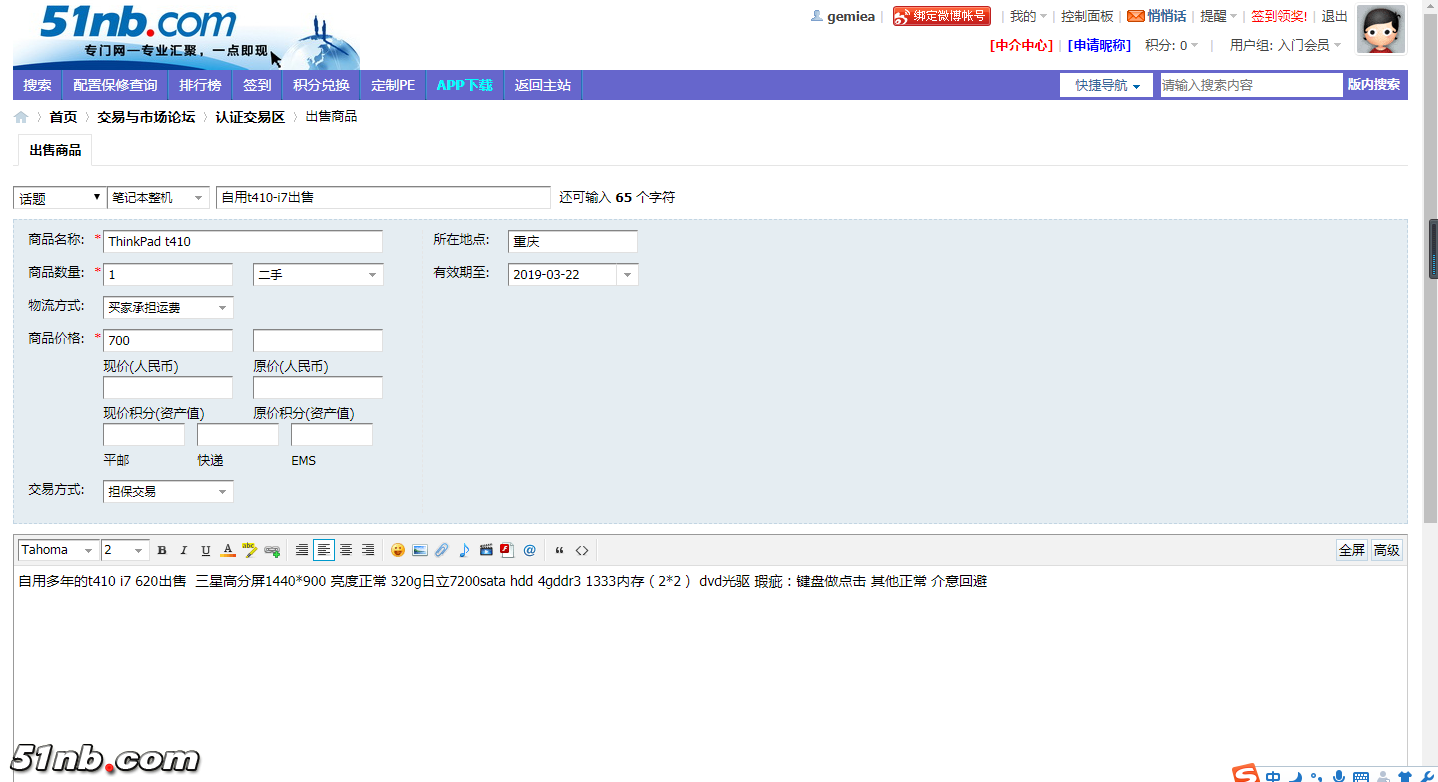1438x782 pixels.
Task: Expand the 物流方式 shipping method dropdown
Action: click(x=167, y=307)
